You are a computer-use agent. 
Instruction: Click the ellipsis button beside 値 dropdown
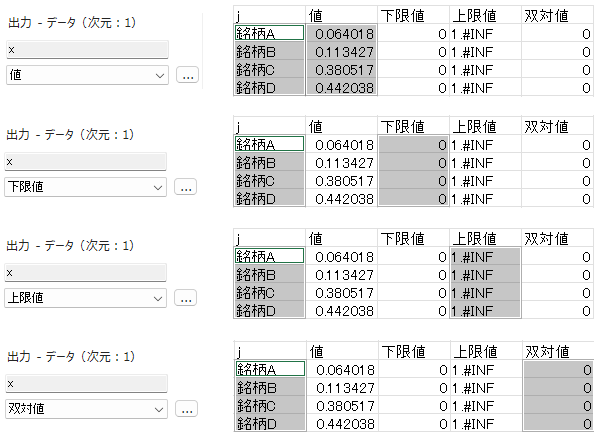187,75
